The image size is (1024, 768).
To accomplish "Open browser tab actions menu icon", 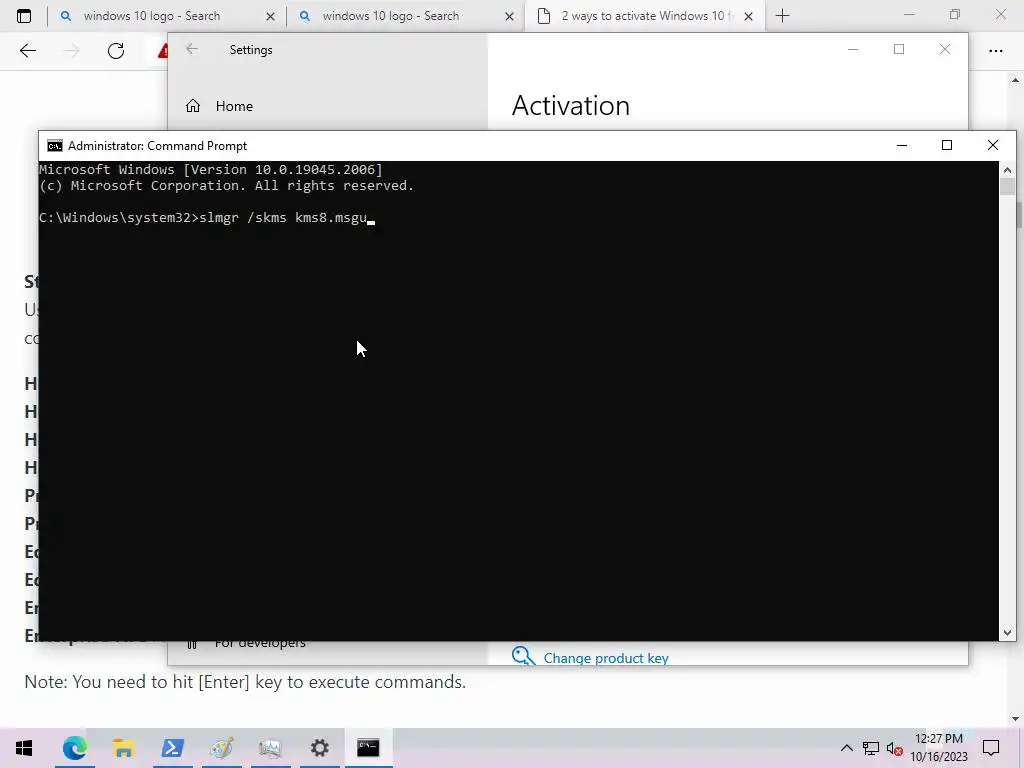I will pos(24,16).
